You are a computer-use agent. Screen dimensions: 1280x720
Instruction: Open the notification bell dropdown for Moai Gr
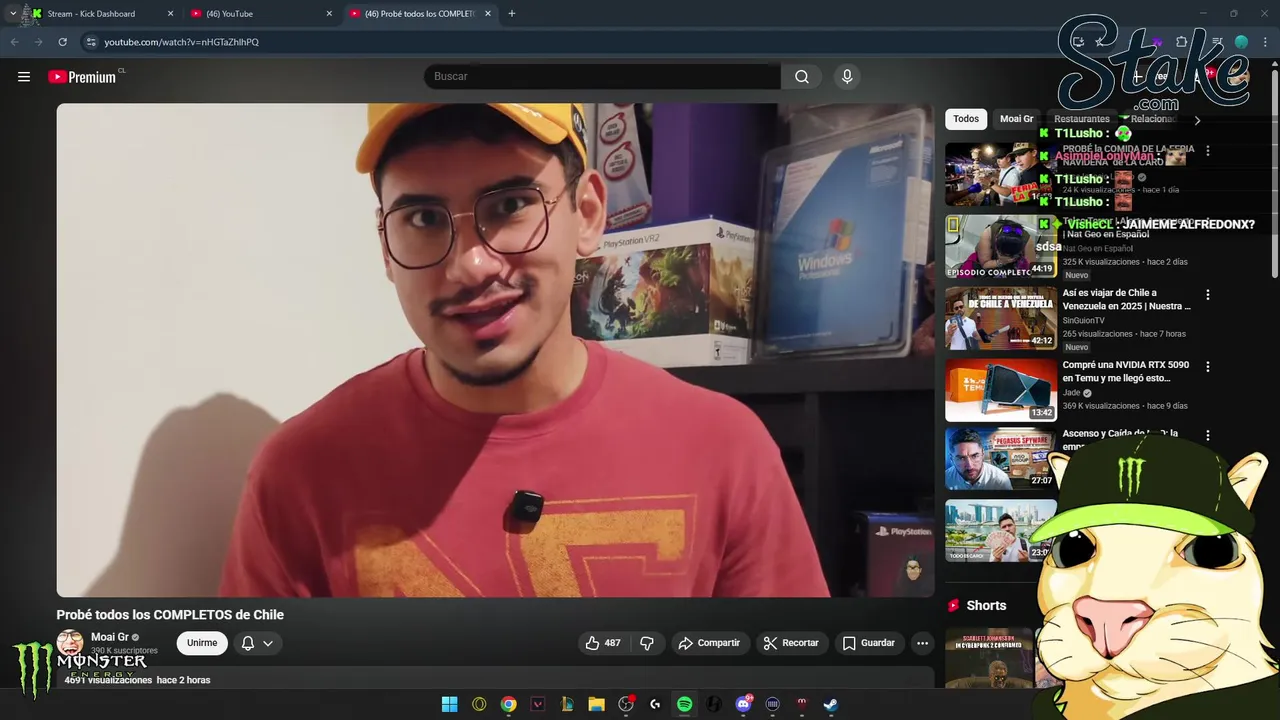point(257,643)
